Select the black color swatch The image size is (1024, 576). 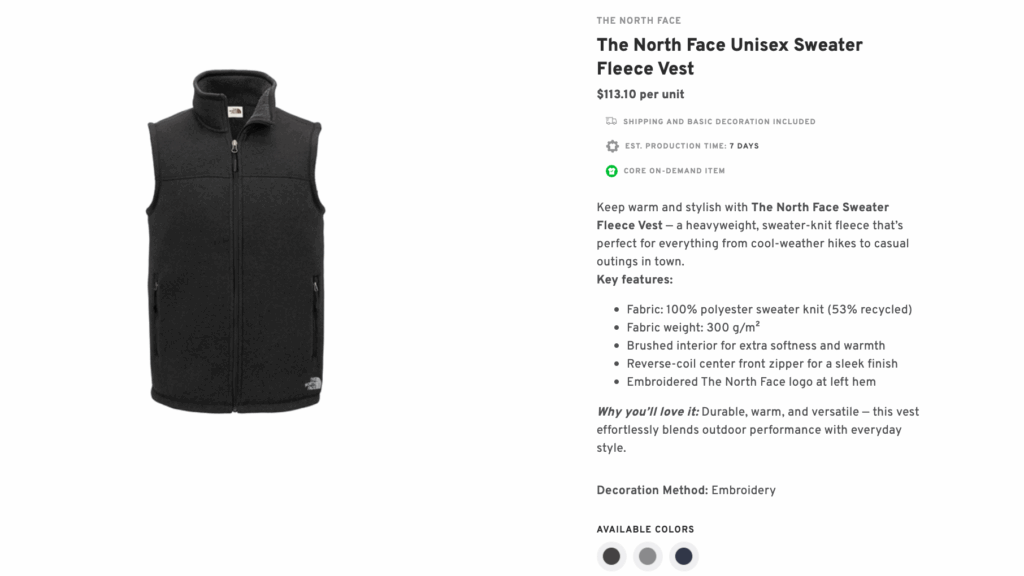point(611,556)
